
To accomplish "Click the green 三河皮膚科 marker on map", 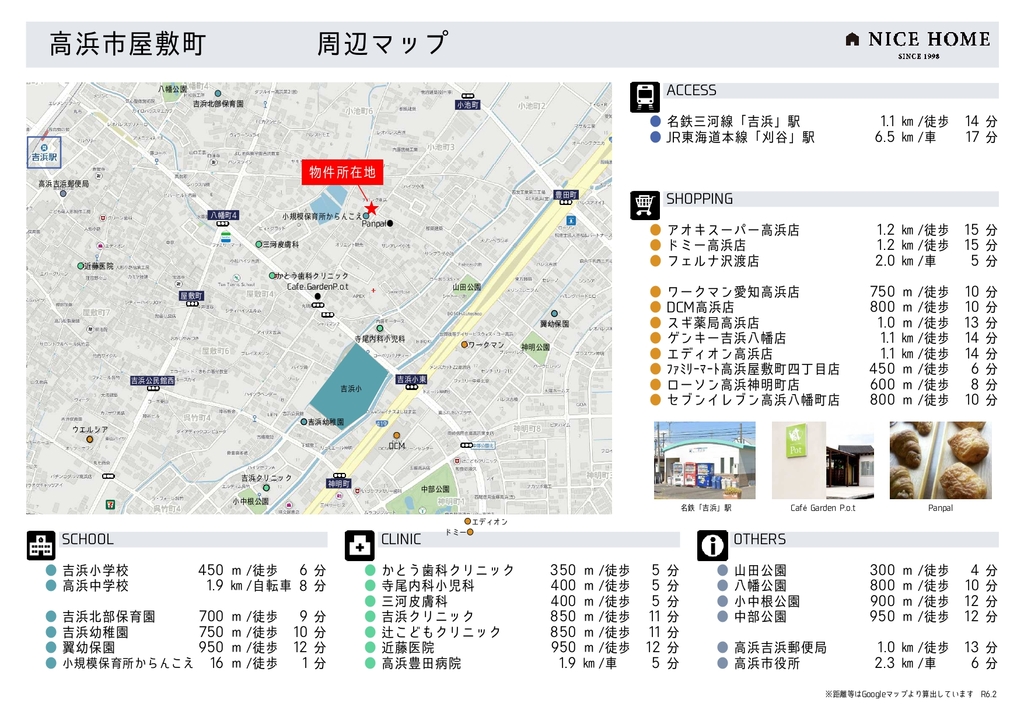I will pyautogui.click(x=259, y=244).
